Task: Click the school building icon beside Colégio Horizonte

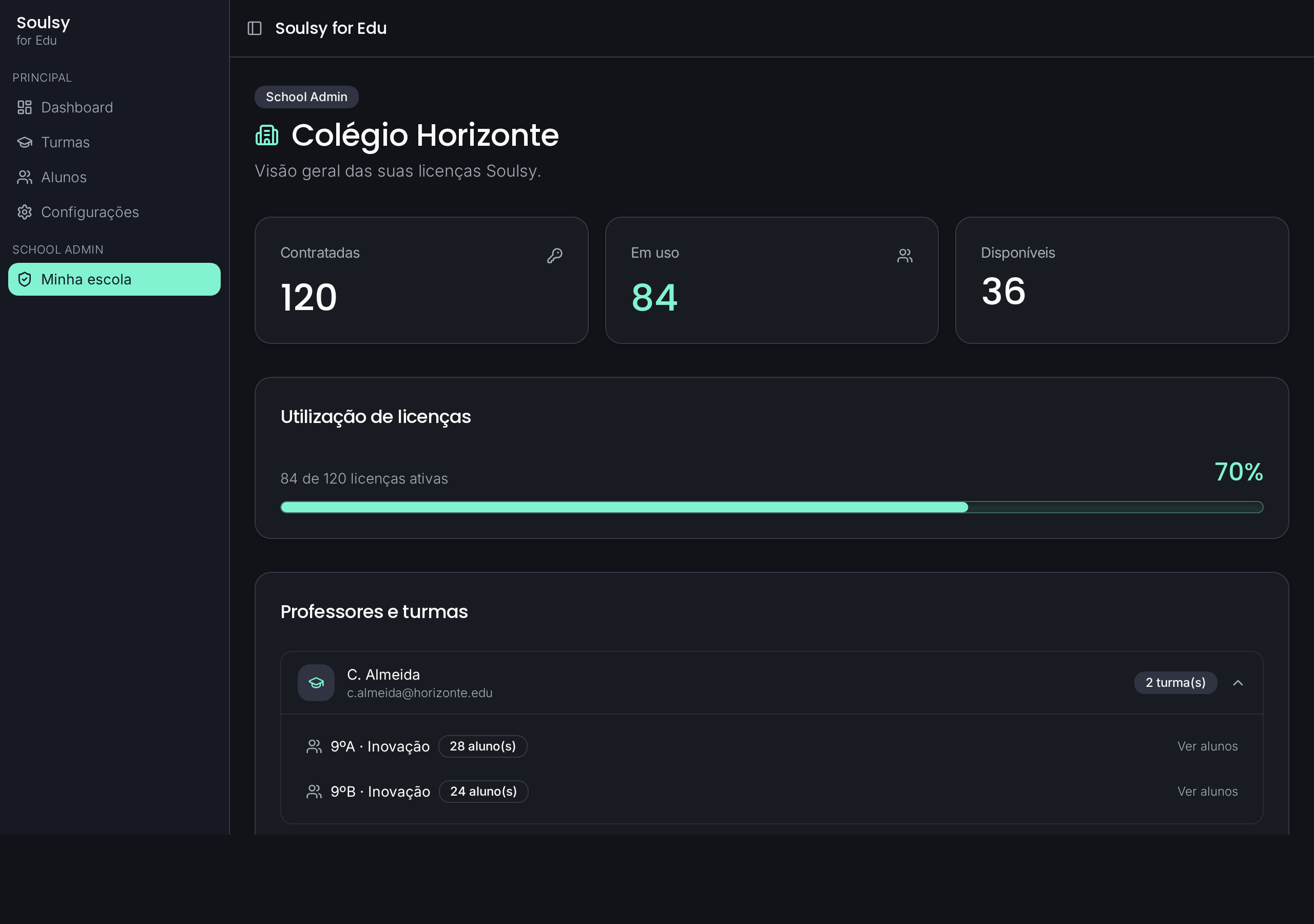Action: tap(267, 136)
